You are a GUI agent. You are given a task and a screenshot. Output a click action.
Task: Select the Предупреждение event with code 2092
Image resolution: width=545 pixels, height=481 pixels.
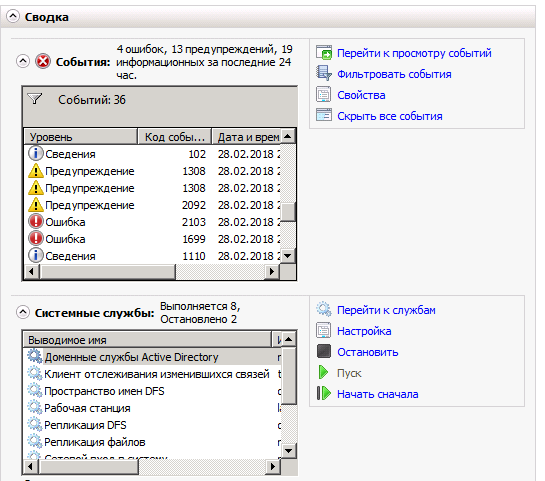[153, 205]
